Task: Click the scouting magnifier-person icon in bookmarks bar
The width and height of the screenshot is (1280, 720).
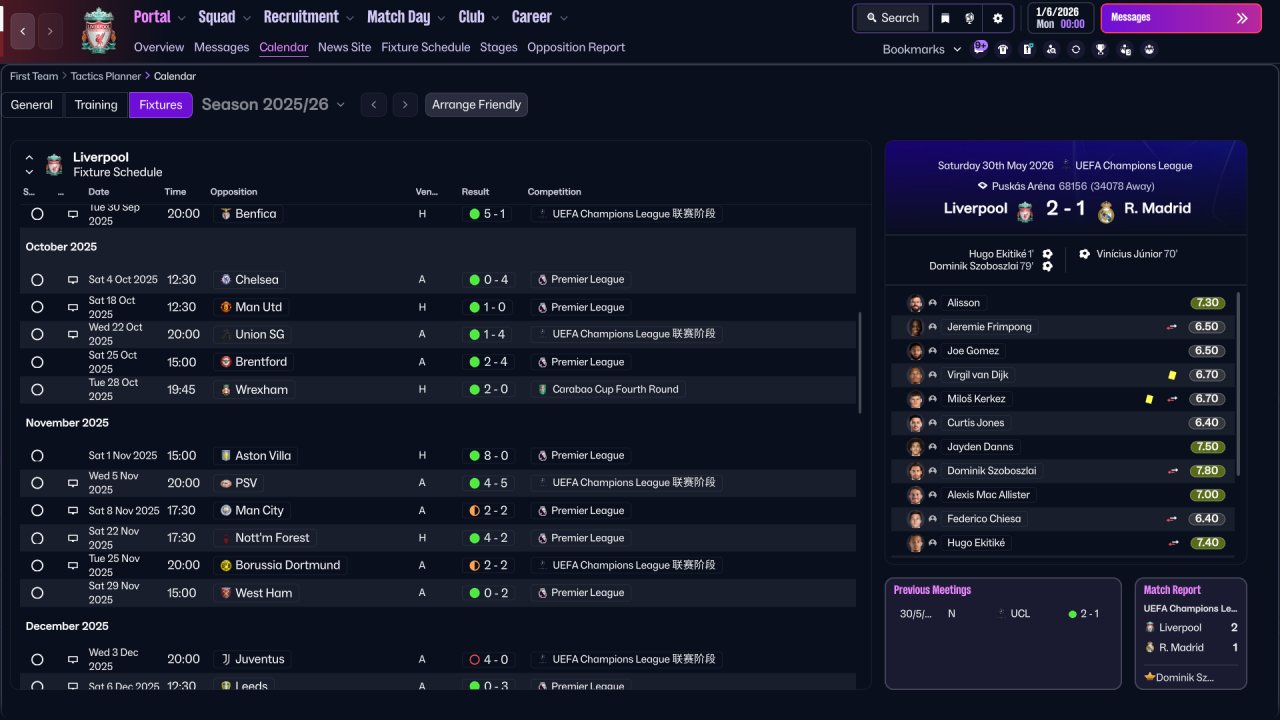Action: 1052,49
